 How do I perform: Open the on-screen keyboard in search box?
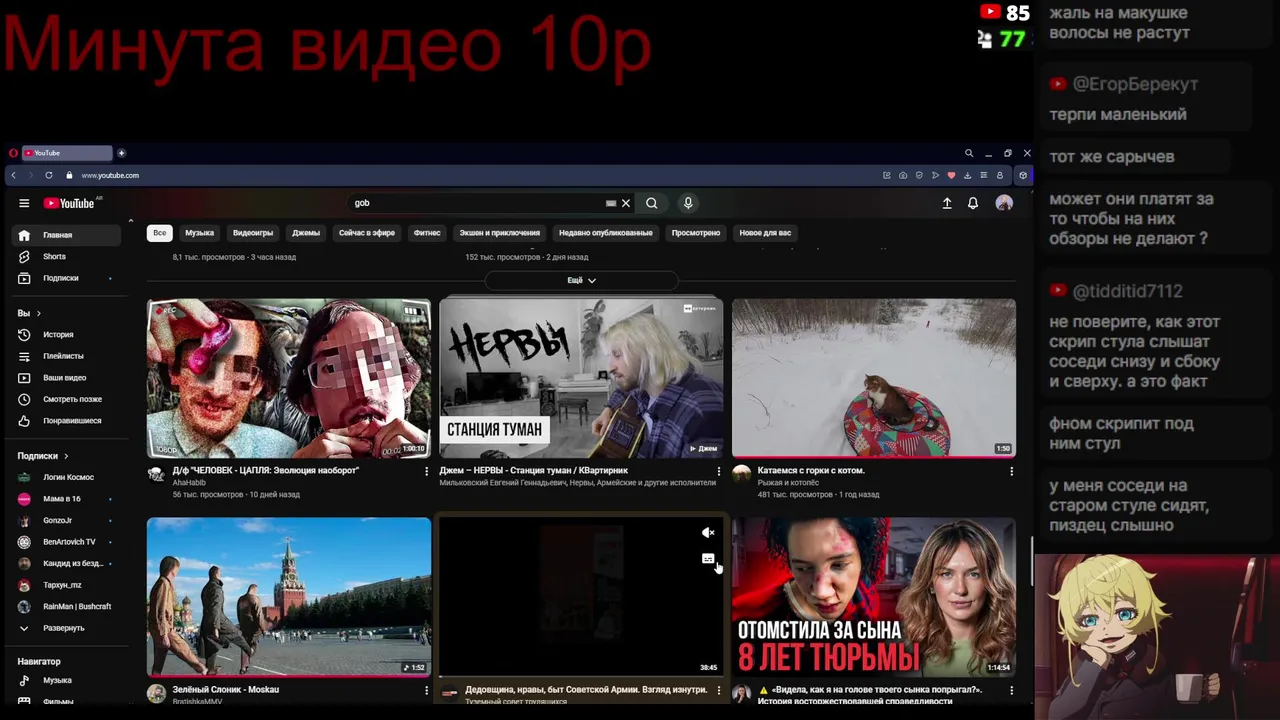coord(611,203)
